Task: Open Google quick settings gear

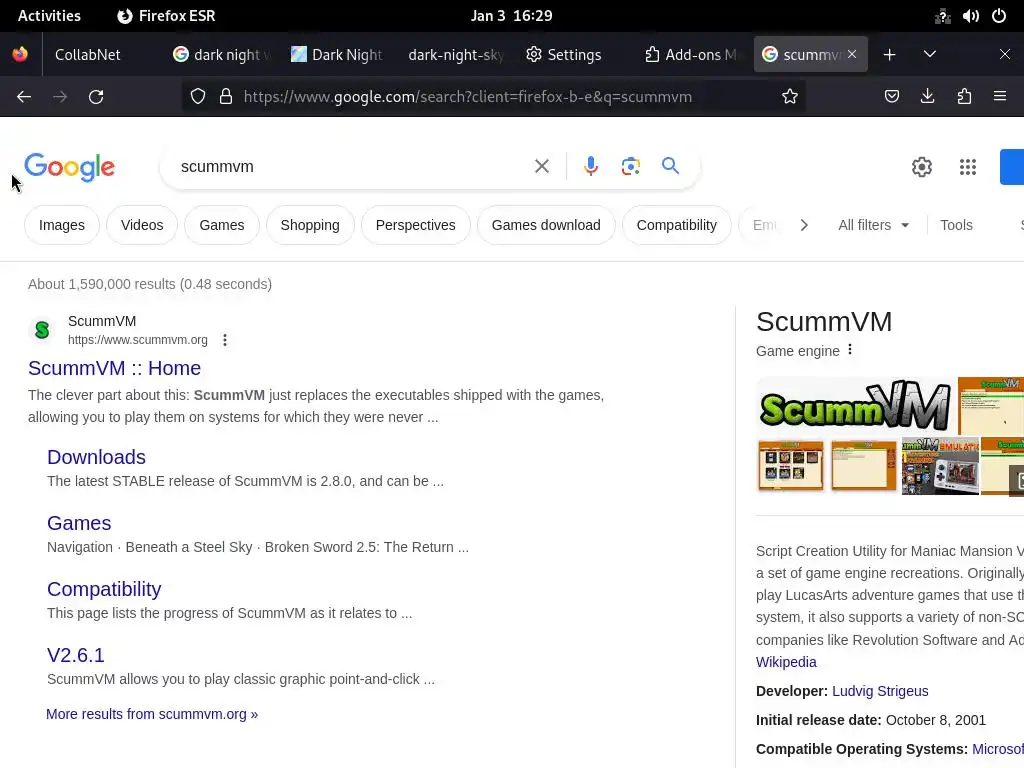Action: 921,167
